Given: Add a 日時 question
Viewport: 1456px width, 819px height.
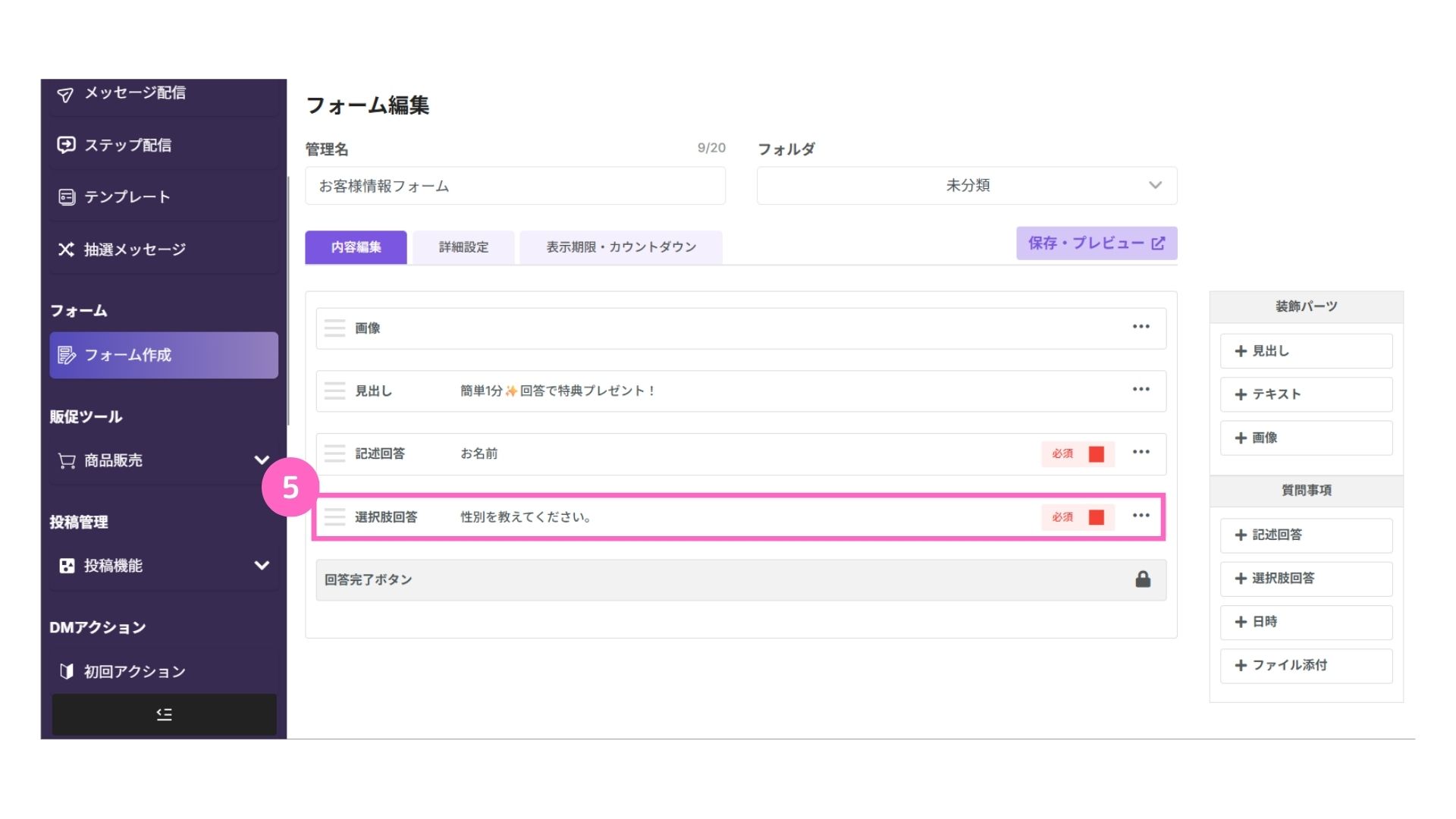Looking at the screenshot, I should 1306,622.
